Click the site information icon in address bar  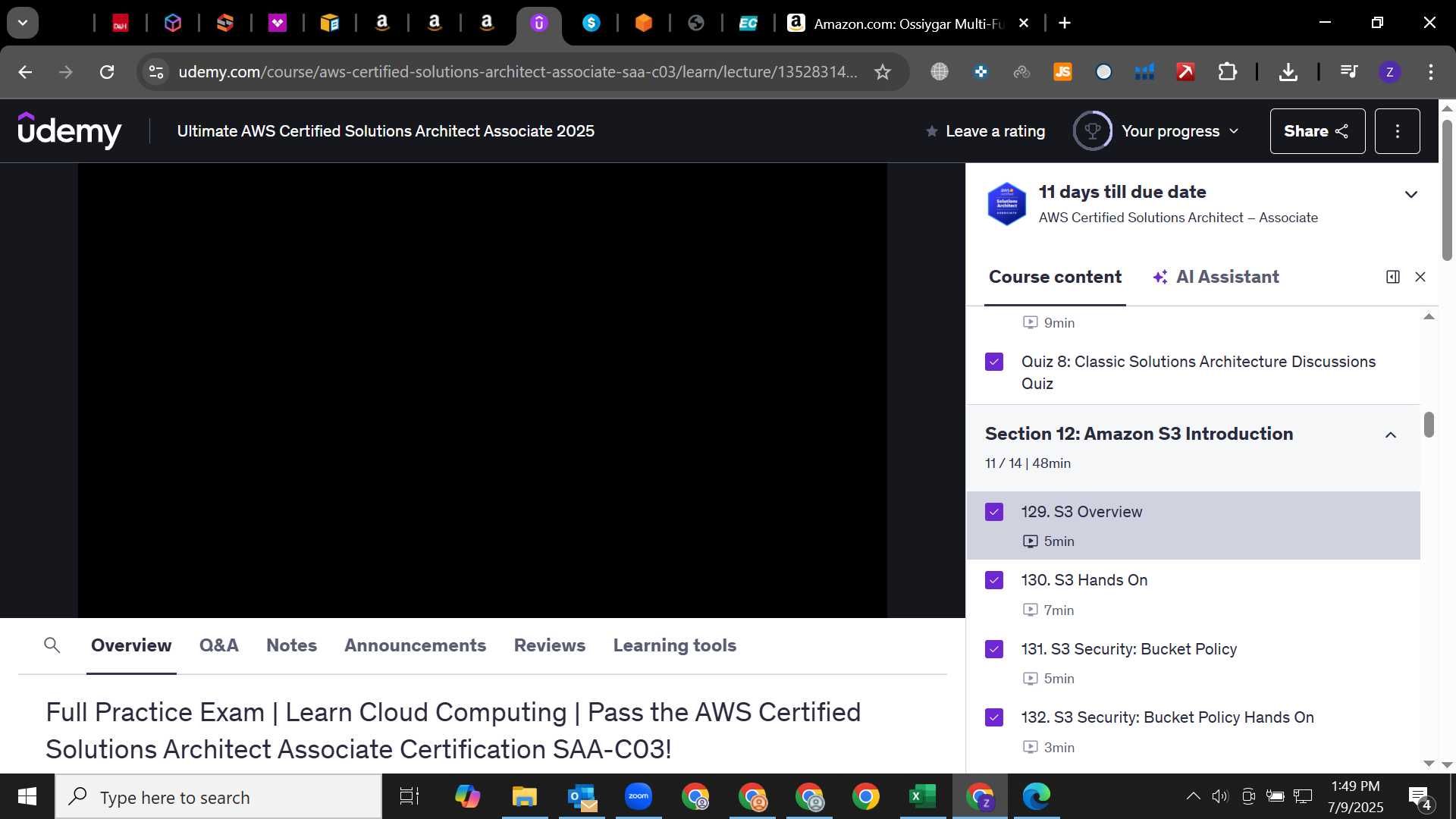click(x=156, y=72)
